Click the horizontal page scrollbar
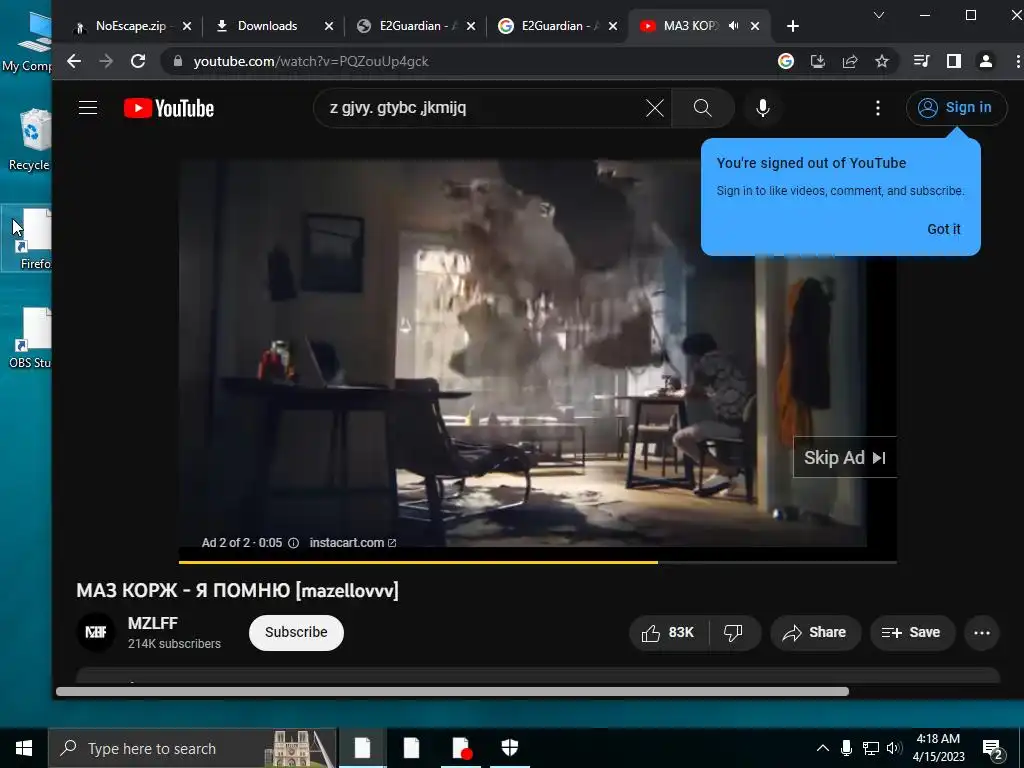Image resolution: width=1024 pixels, height=768 pixels. (452, 692)
